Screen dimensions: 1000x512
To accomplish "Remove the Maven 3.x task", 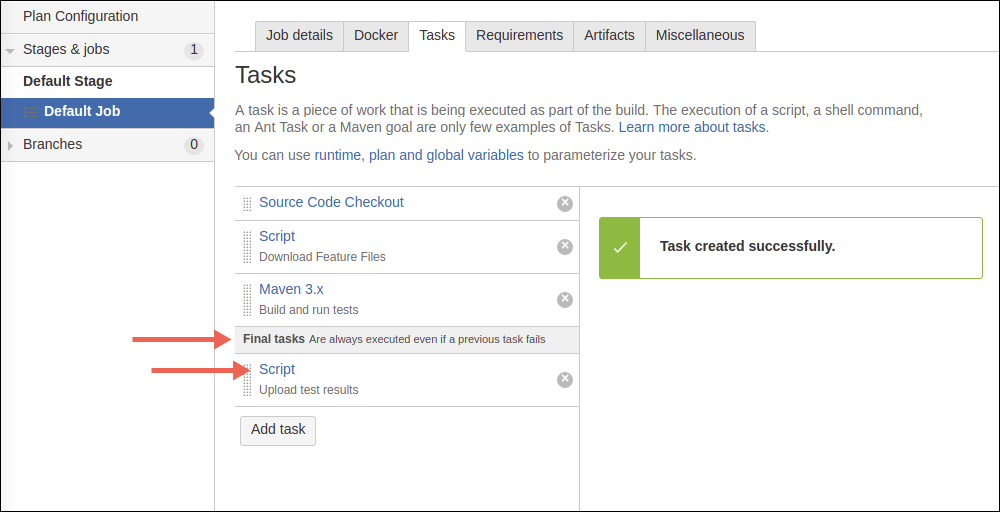I will tap(565, 300).
